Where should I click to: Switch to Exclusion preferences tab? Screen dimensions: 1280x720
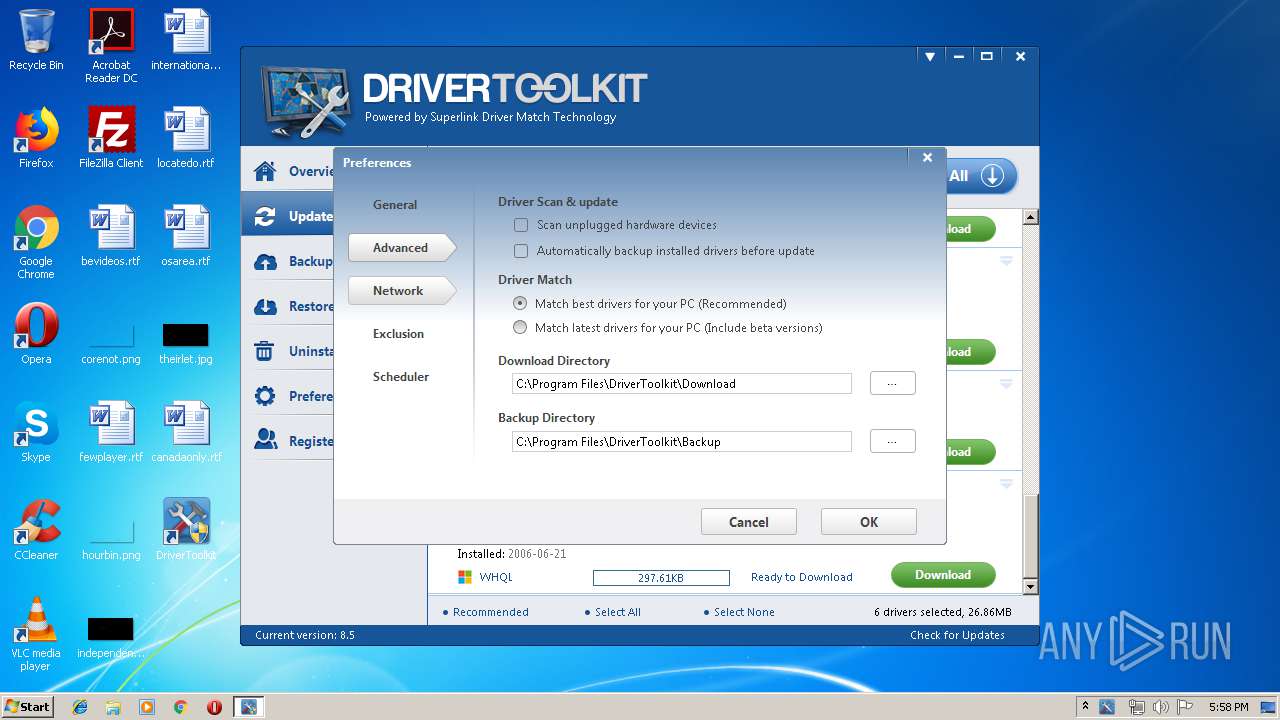pyautogui.click(x=398, y=334)
